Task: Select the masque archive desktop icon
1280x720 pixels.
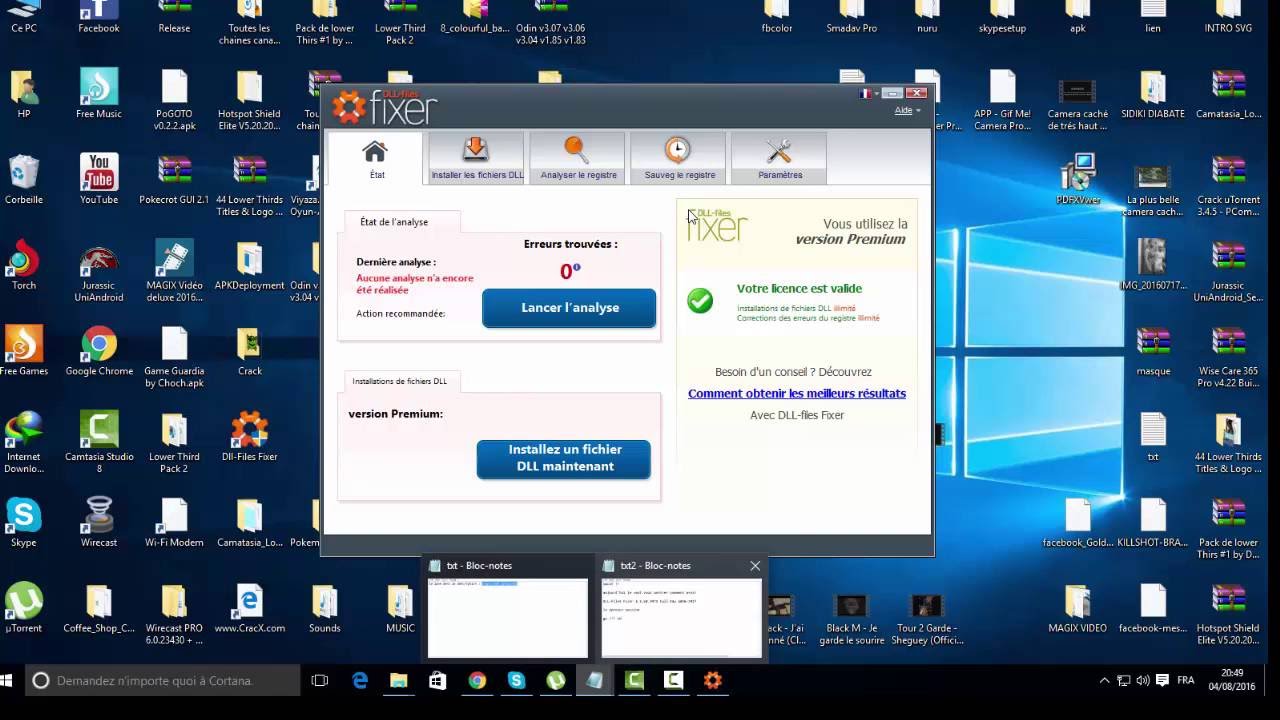Action: pos(1153,351)
